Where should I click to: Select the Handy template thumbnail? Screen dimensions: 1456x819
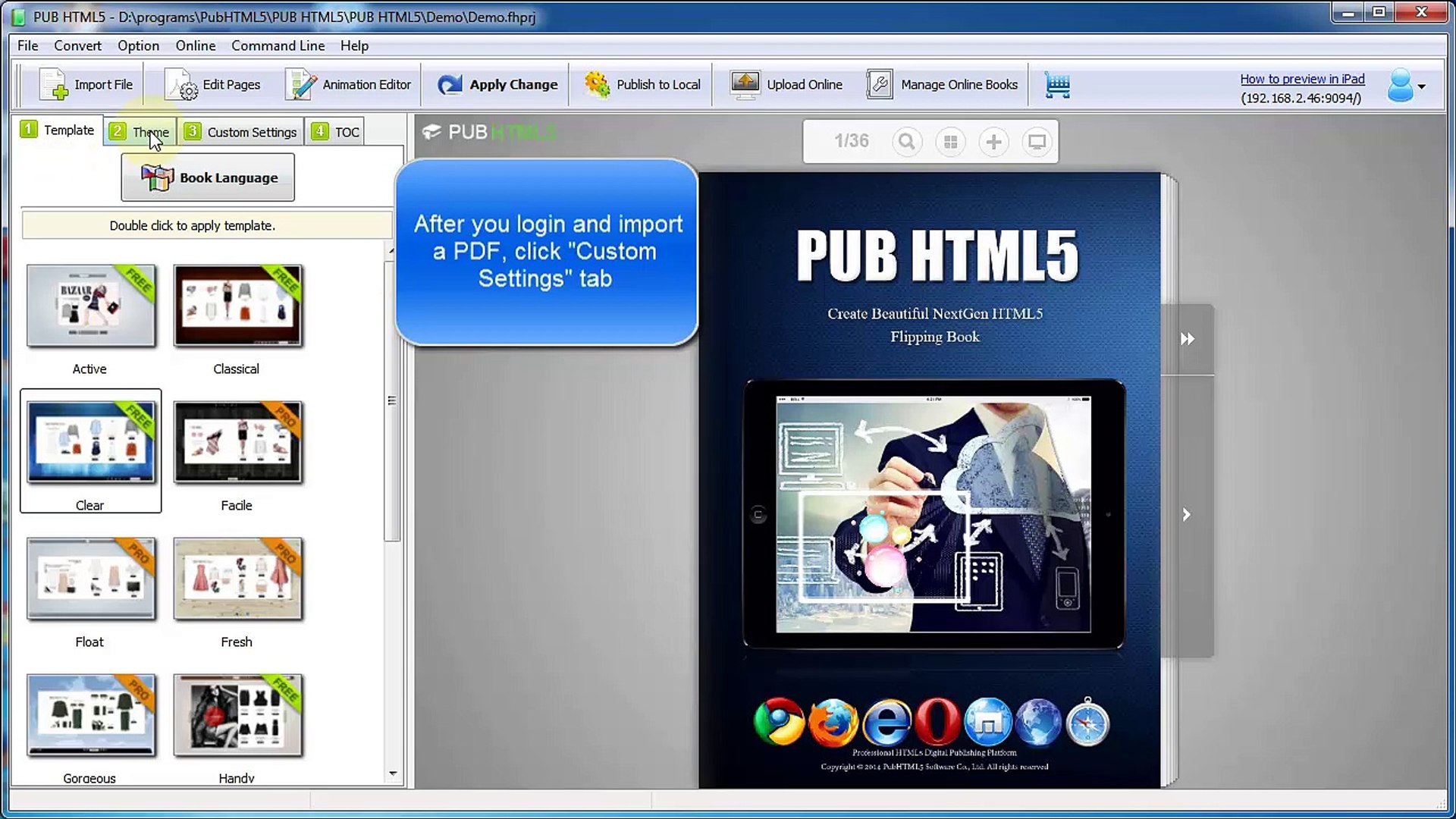237,716
